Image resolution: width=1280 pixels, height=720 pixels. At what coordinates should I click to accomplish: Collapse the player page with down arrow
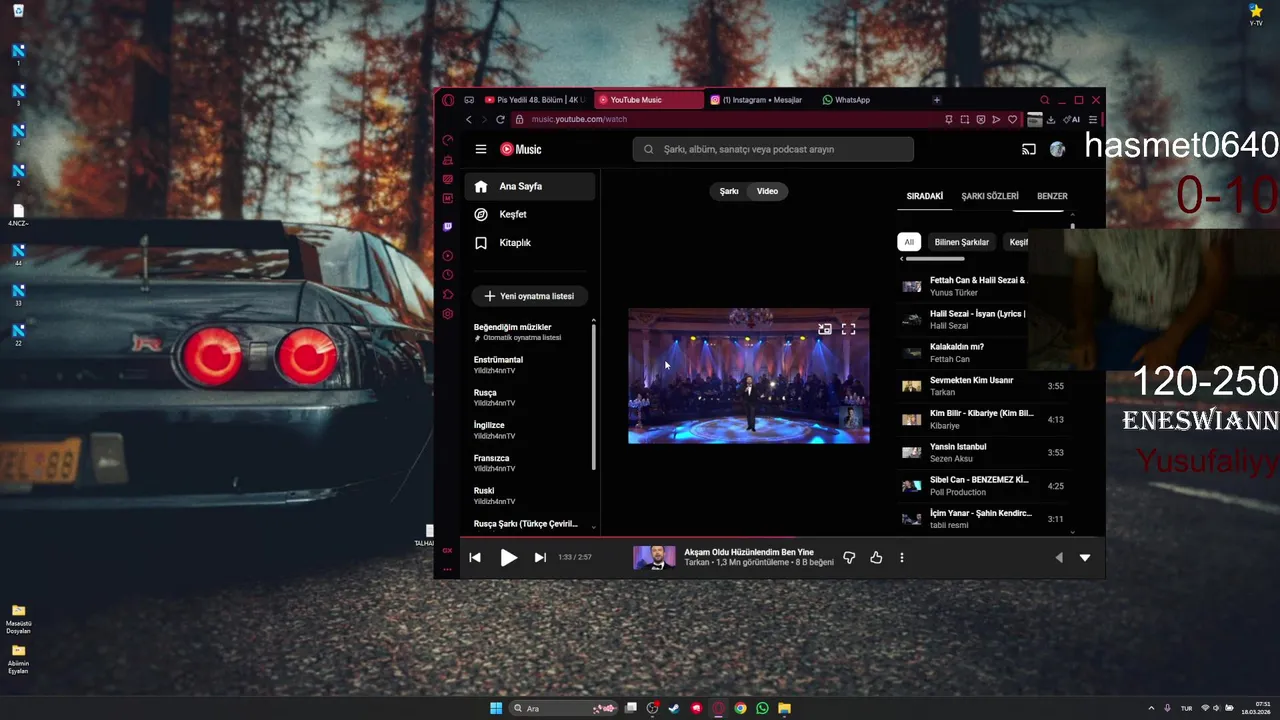(1085, 558)
